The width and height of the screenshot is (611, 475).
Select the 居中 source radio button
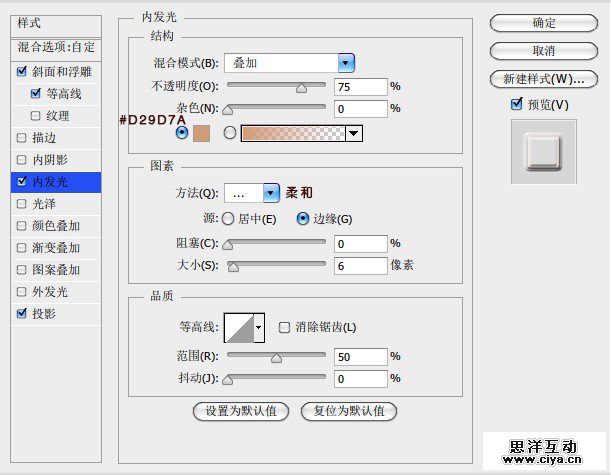tap(228, 218)
